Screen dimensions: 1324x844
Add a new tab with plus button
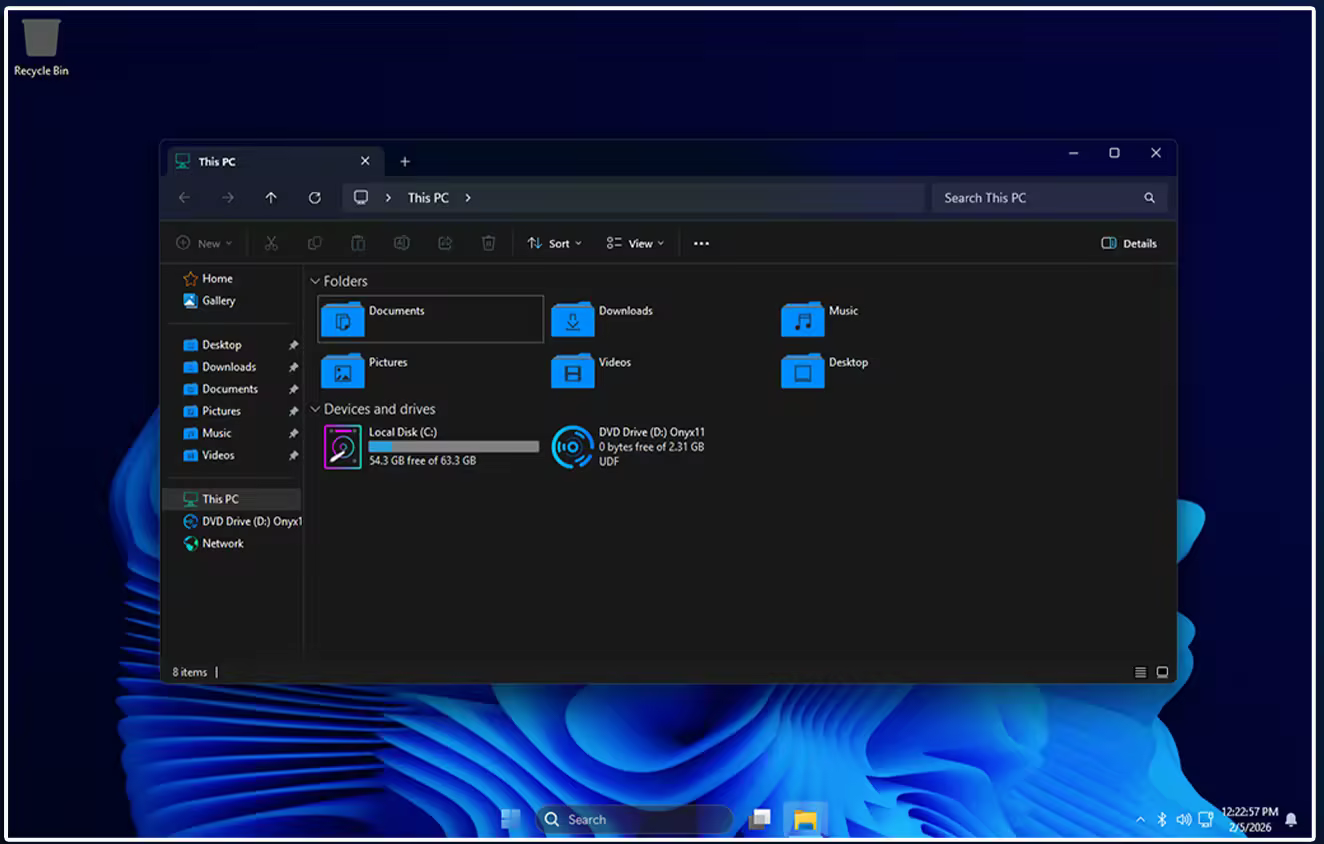tap(405, 162)
